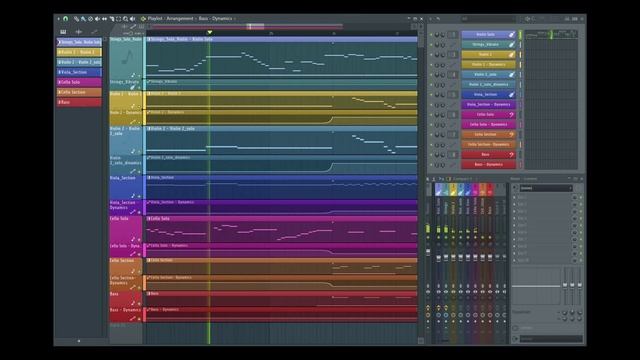The width and height of the screenshot is (640, 360).
Task: Select Viola_Section pattern in the picker list
Action: [79, 72]
